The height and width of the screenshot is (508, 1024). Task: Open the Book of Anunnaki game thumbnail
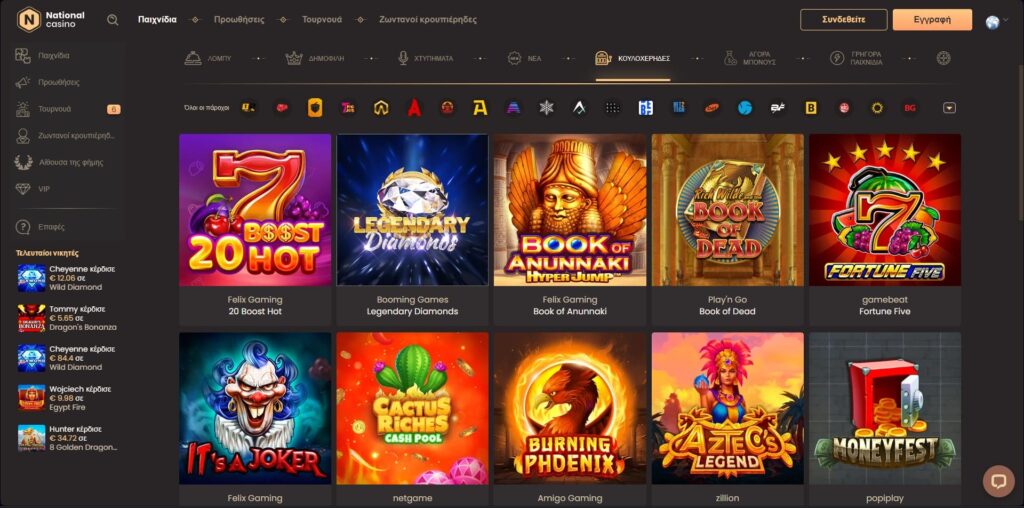(x=569, y=210)
